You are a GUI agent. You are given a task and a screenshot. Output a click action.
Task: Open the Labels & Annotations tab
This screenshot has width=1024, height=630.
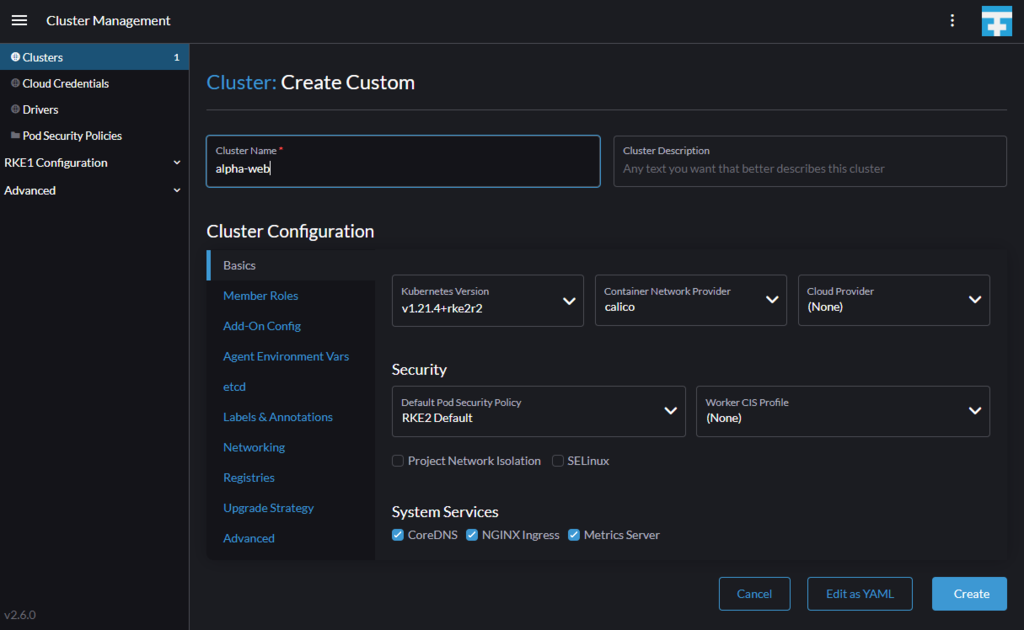click(x=278, y=417)
